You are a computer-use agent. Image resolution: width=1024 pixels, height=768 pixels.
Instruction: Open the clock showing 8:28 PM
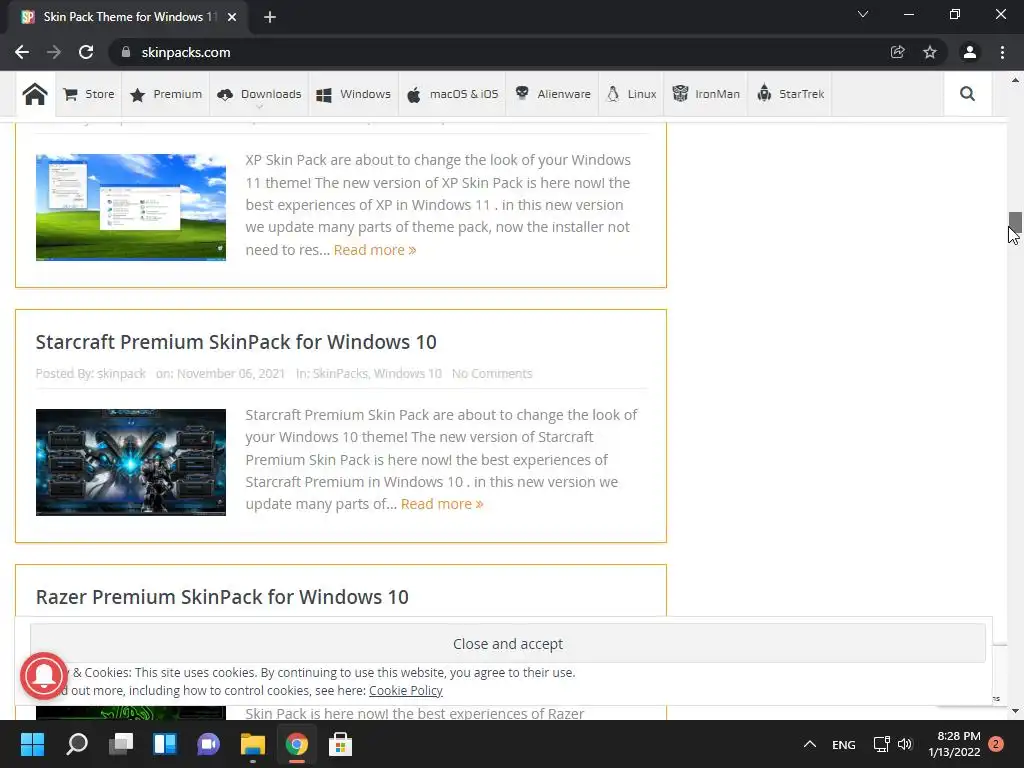954,744
